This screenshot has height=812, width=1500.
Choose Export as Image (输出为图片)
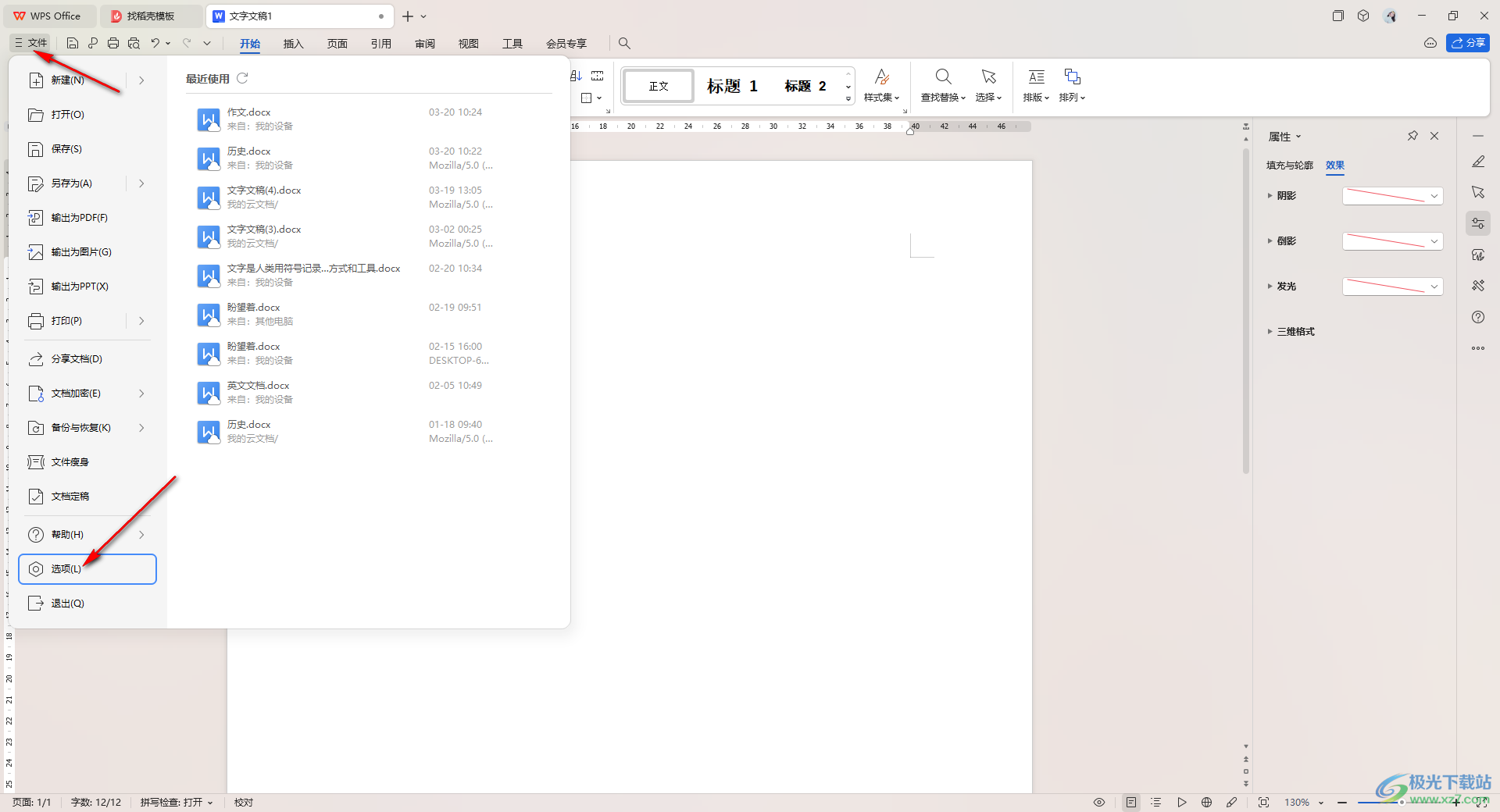[x=86, y=251]
